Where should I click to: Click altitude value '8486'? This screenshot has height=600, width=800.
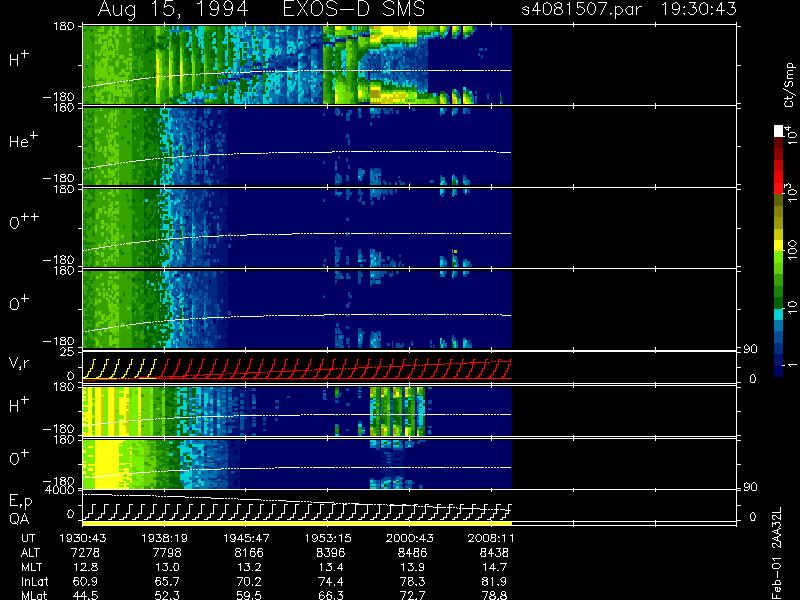[412, 553]
